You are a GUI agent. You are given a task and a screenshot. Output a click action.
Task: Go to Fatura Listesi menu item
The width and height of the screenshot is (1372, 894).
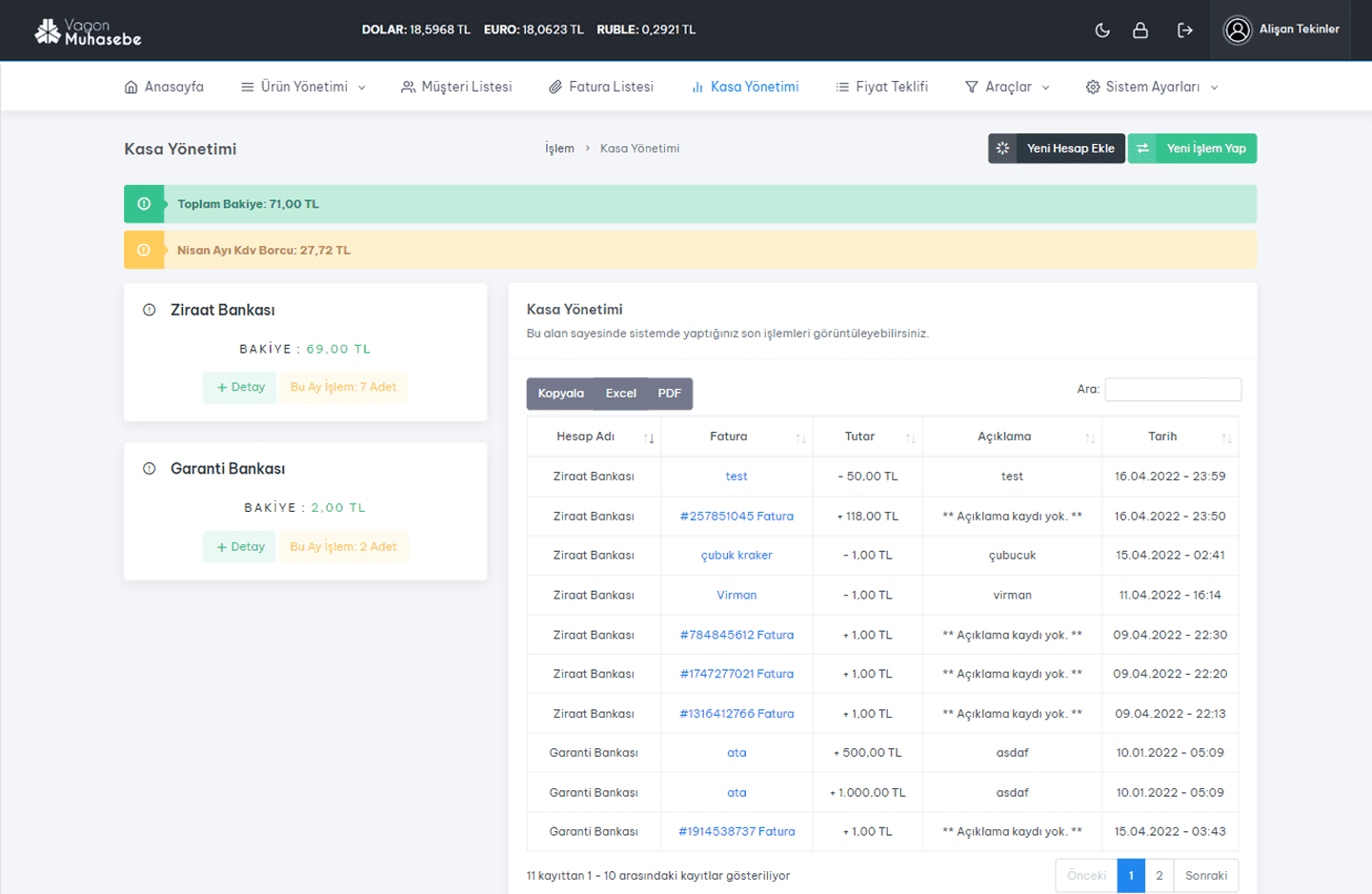point(601,87)
